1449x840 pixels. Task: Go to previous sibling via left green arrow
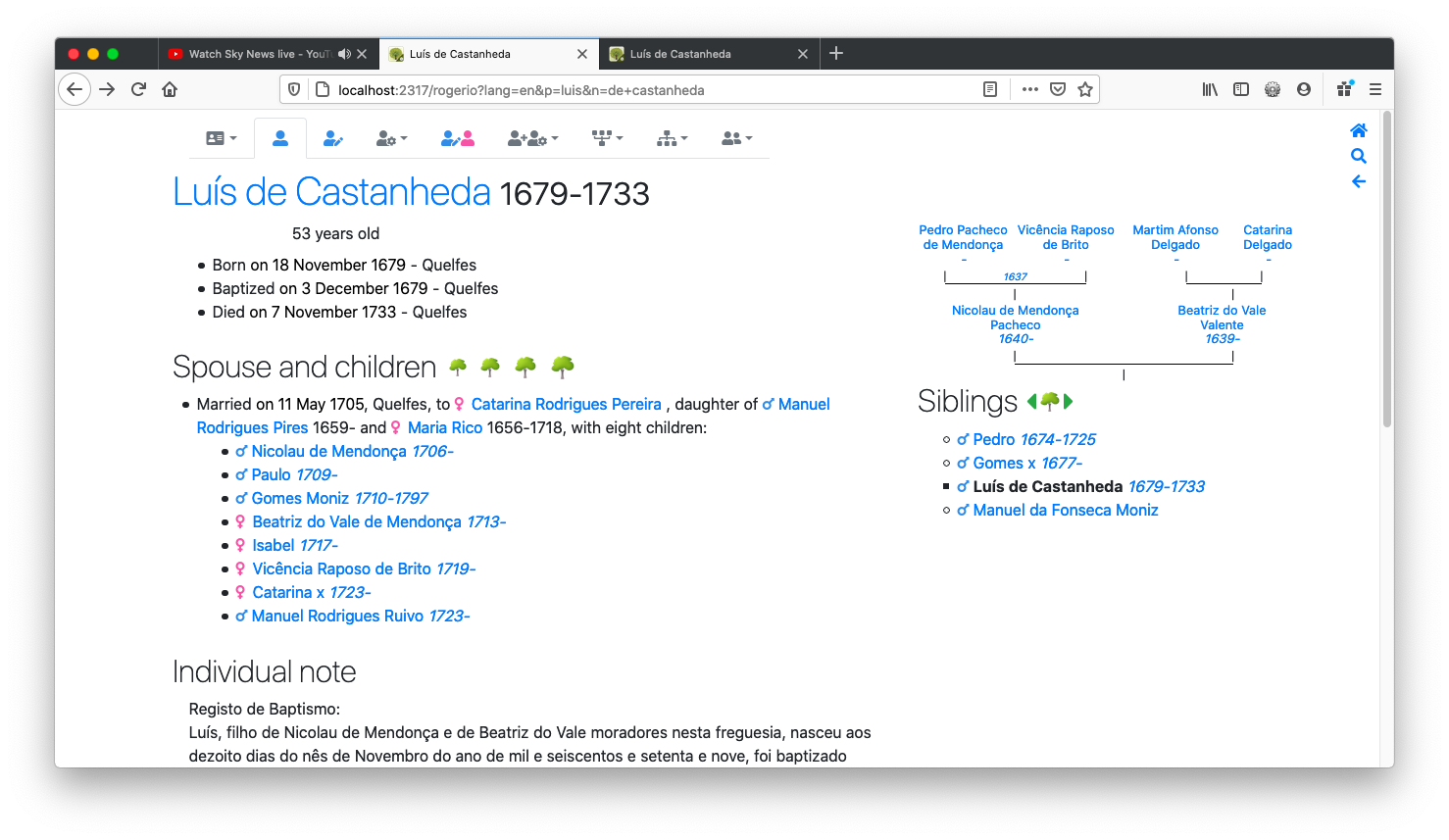(x=1031, y=401)
